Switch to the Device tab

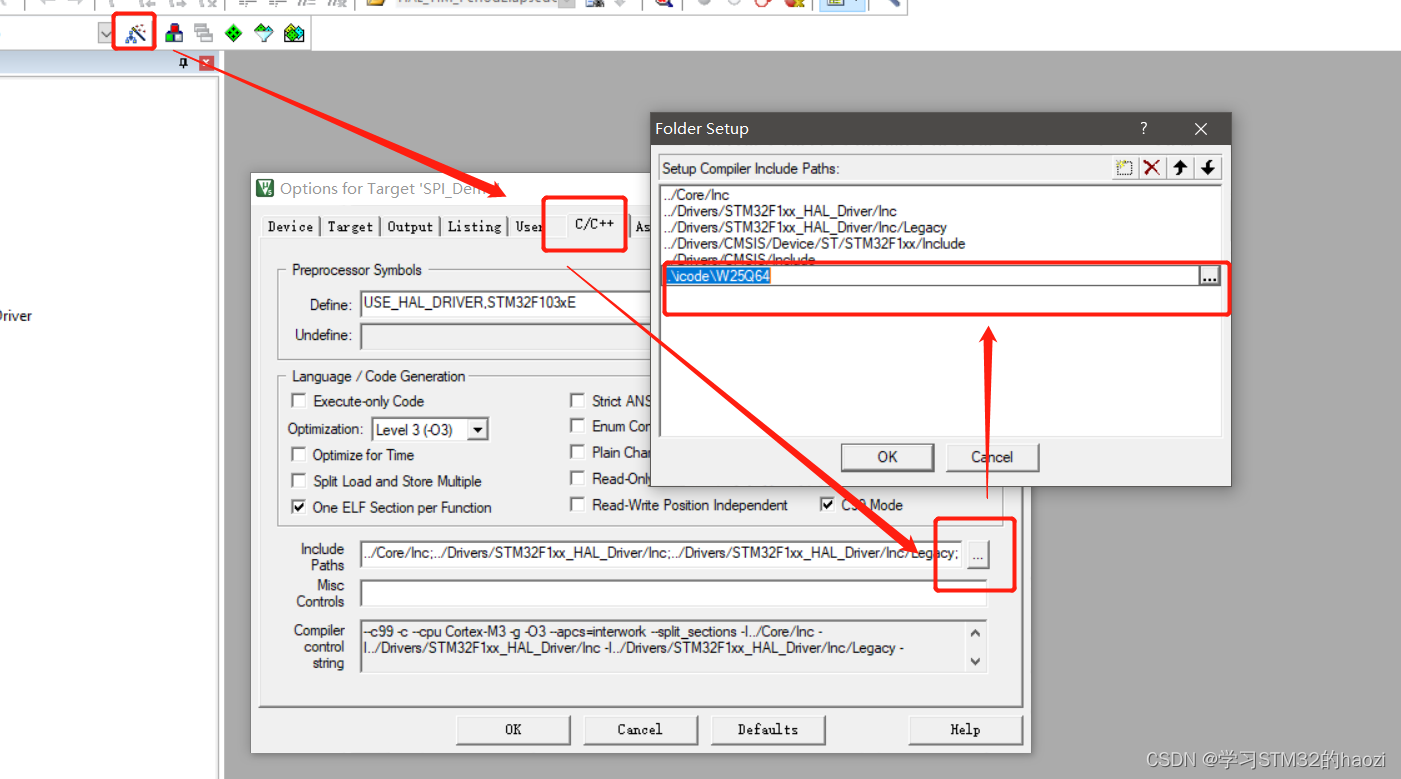[x=290, y=226]
